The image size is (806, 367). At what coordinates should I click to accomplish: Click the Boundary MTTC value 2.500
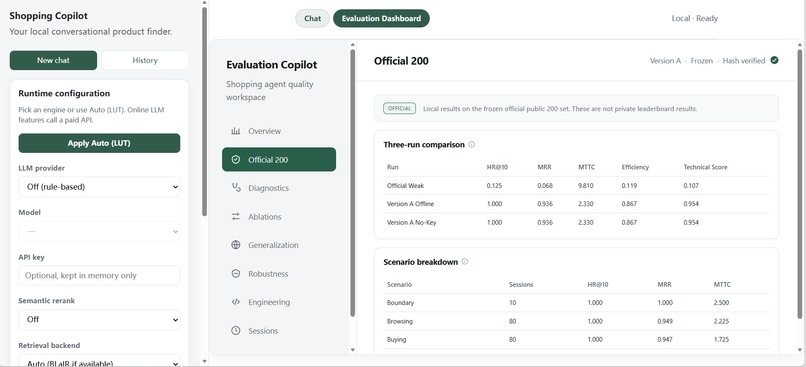[722, 303]
